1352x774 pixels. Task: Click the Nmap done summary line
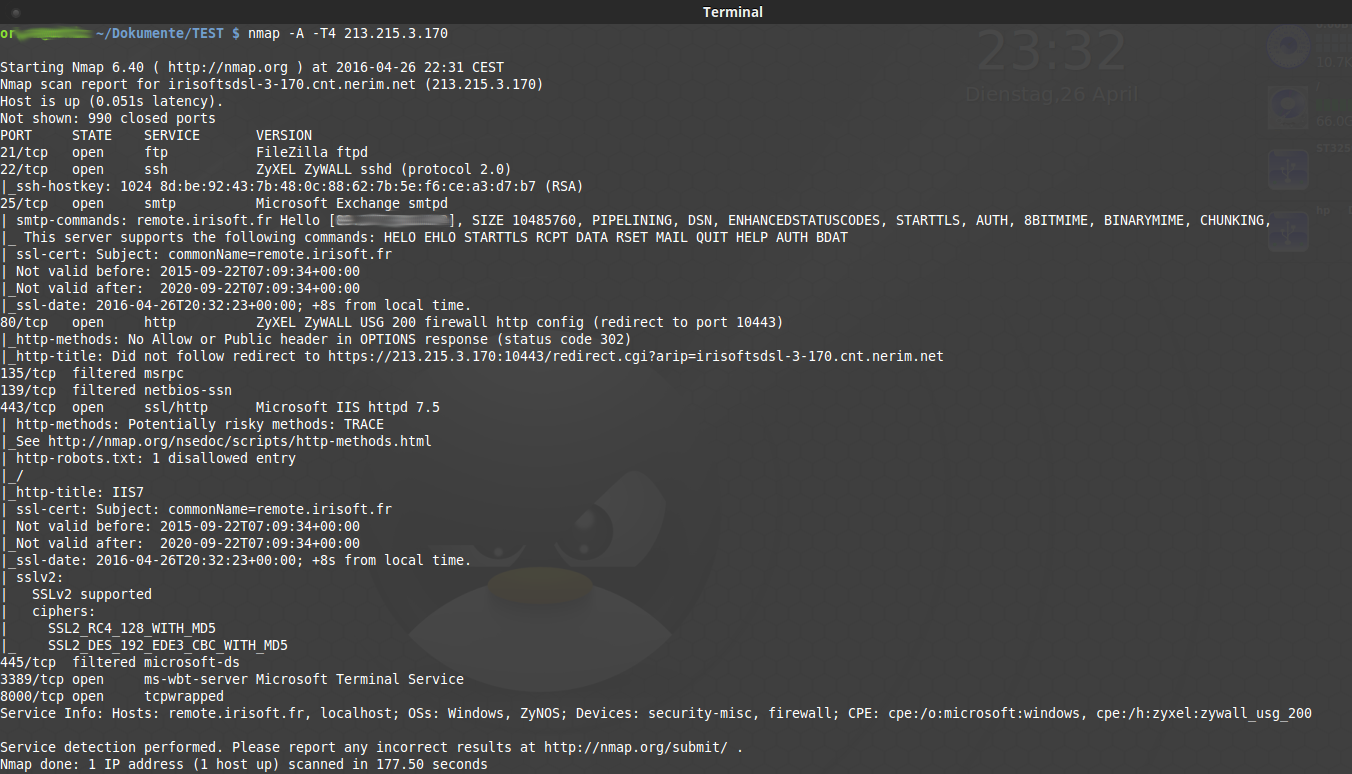tap(244, 764)
